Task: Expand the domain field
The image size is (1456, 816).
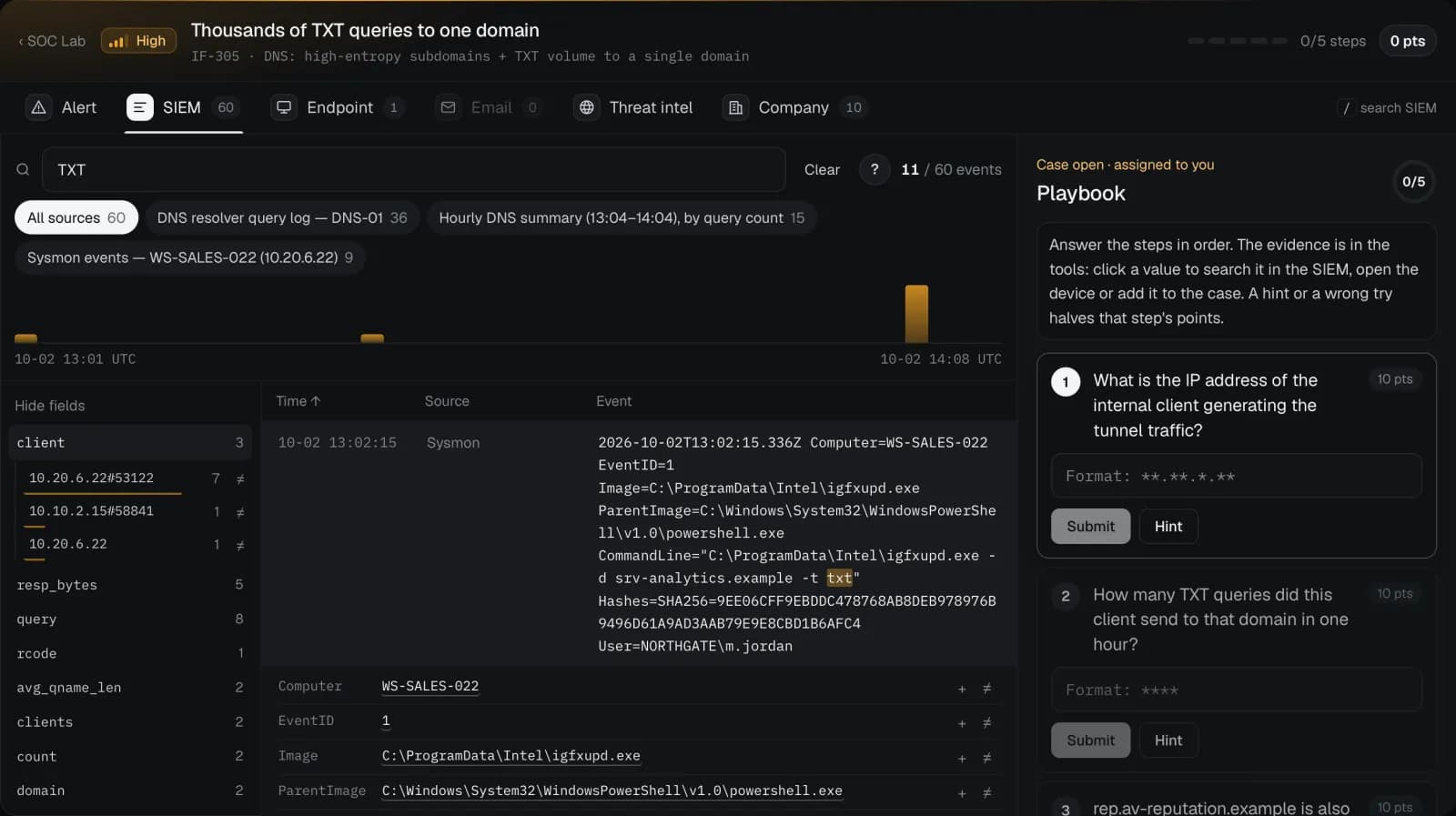Action: click(x=130, y=791)
